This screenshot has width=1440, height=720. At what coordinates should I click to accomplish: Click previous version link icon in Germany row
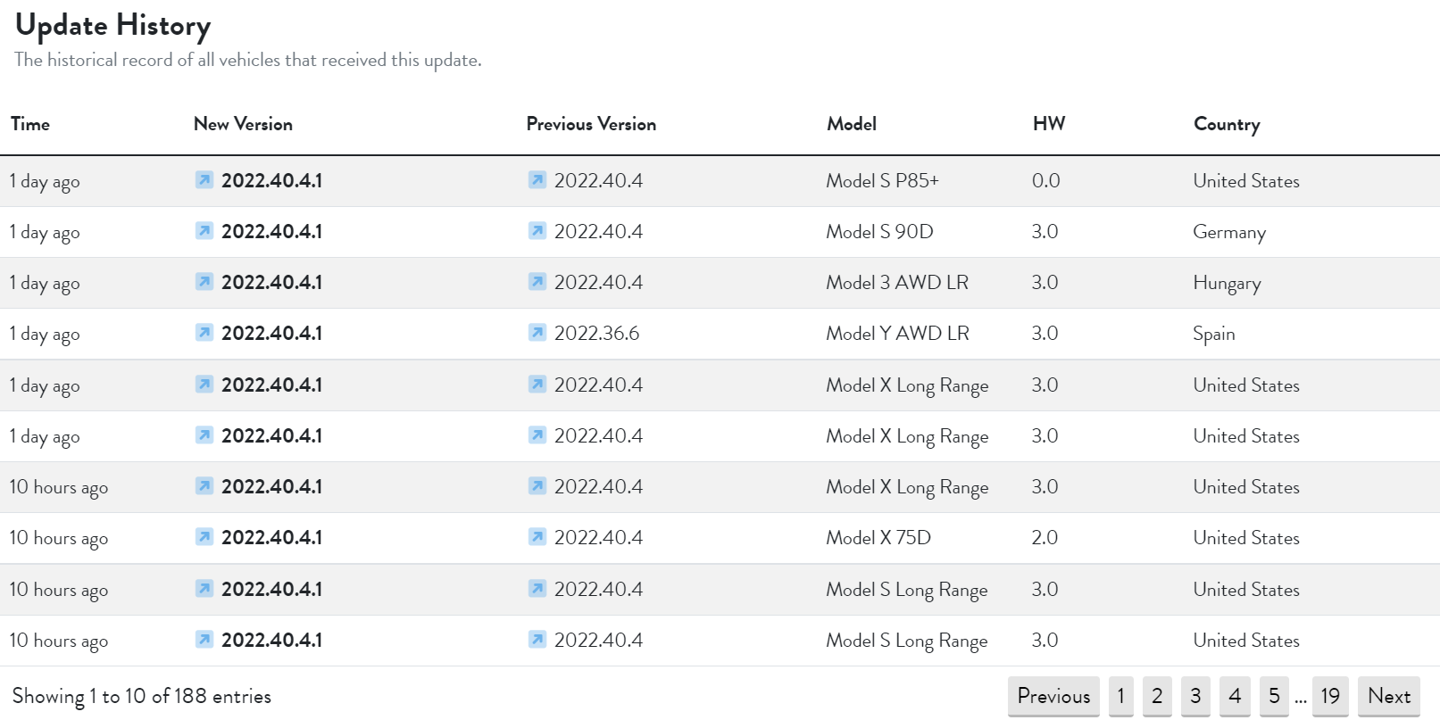point(537,231)
